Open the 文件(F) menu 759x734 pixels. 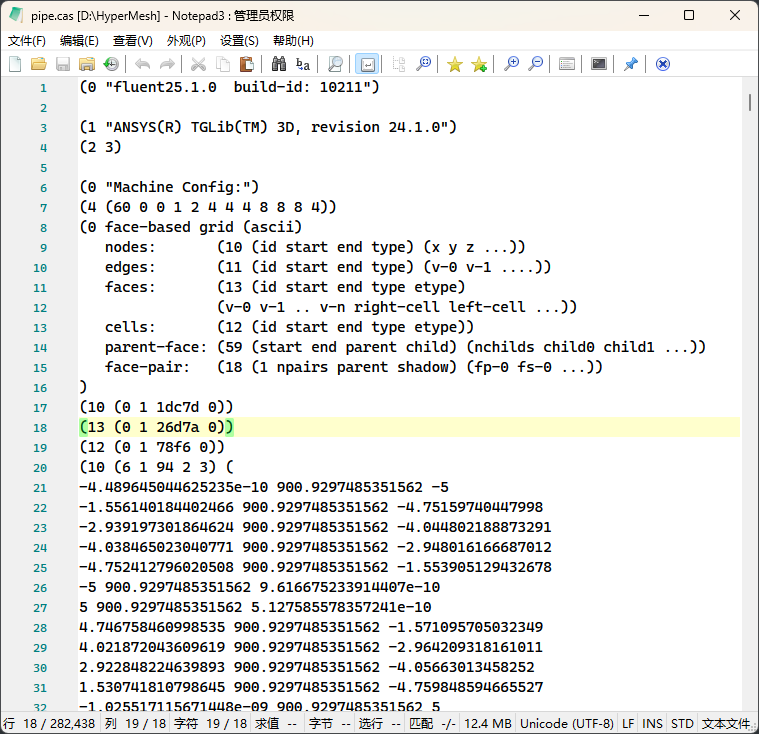27,41
